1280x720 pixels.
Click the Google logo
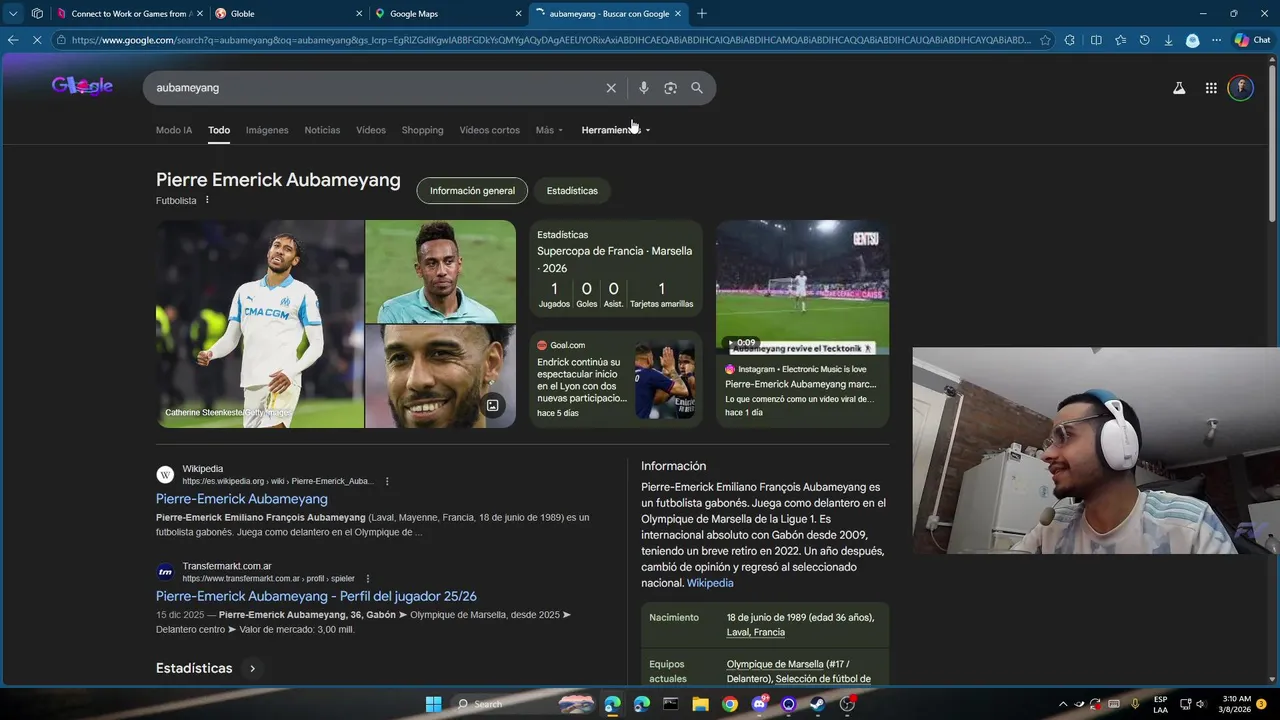point(82,86)
